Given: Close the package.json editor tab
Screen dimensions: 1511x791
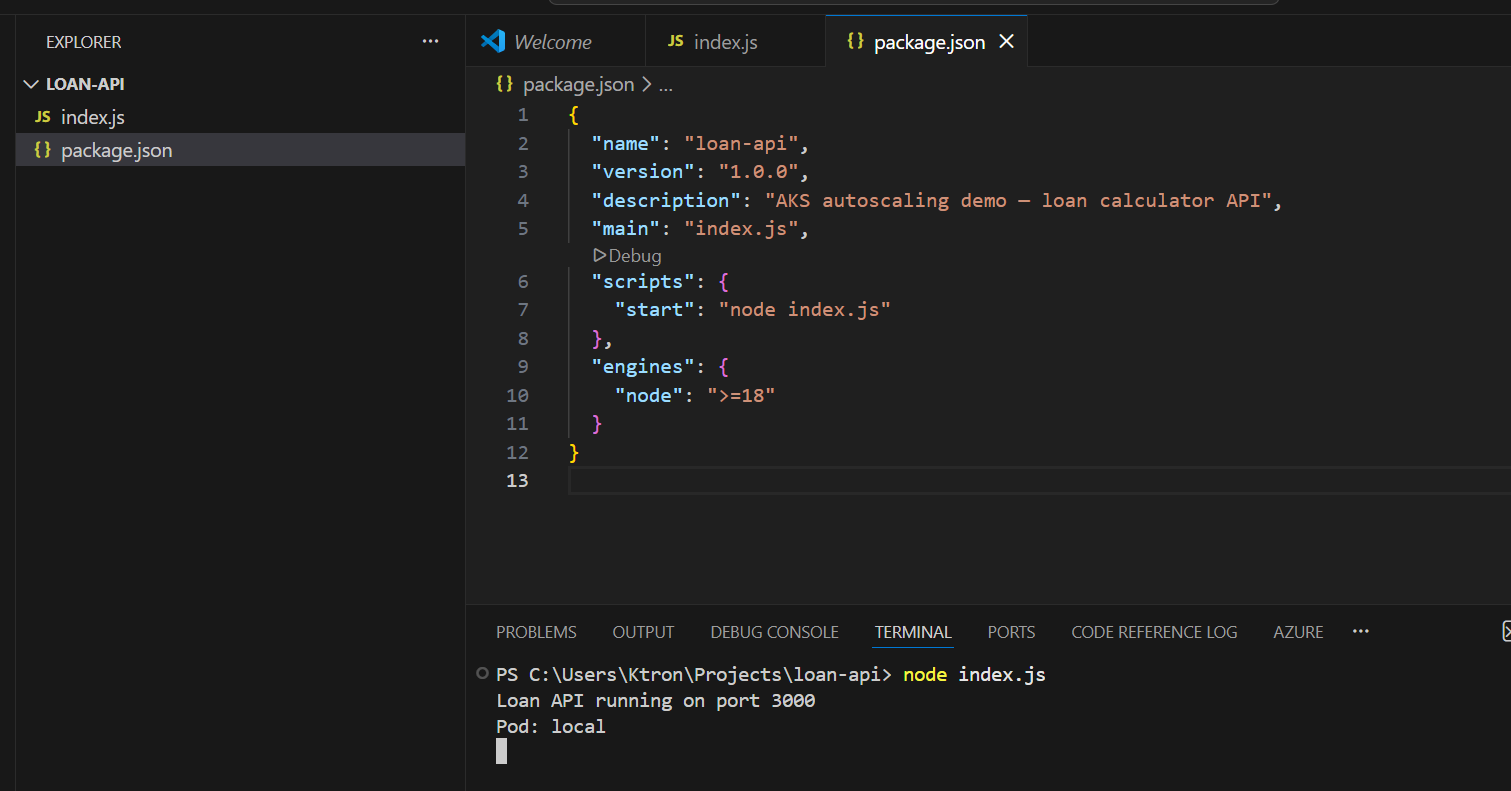Looking at the screenshot, I should (1007, 42).
